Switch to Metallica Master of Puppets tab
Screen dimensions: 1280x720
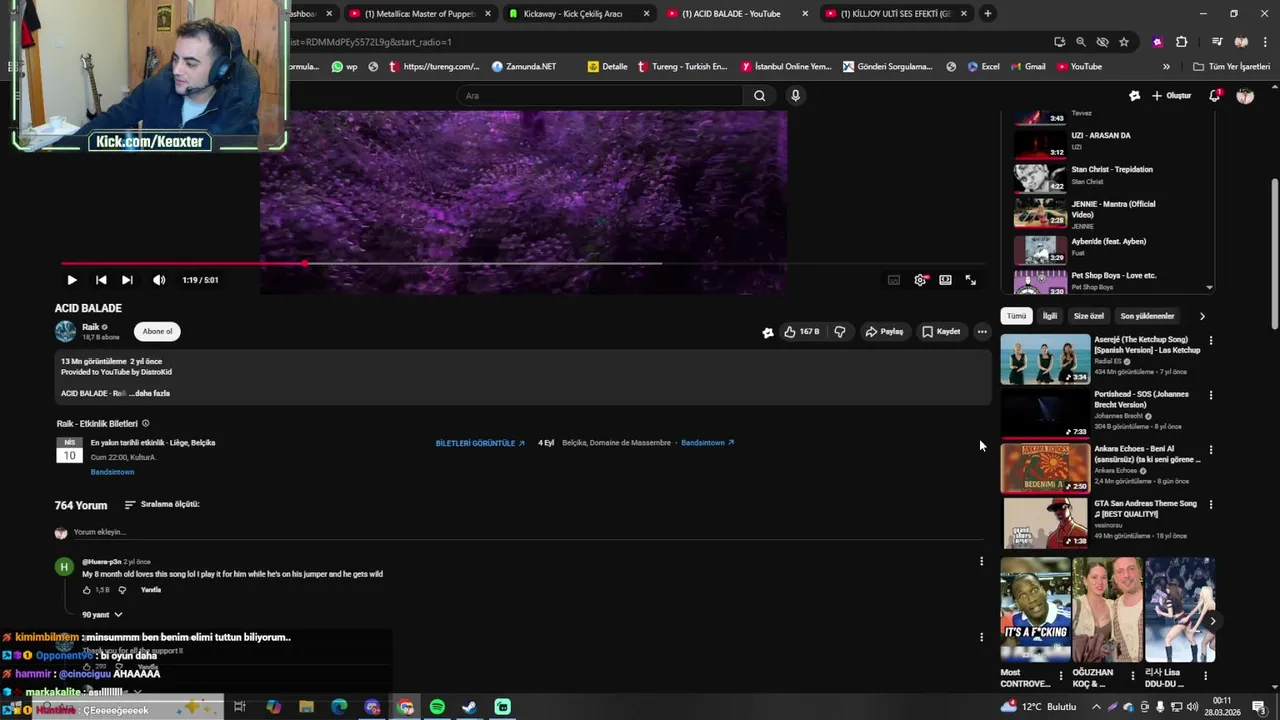[419, 14]
